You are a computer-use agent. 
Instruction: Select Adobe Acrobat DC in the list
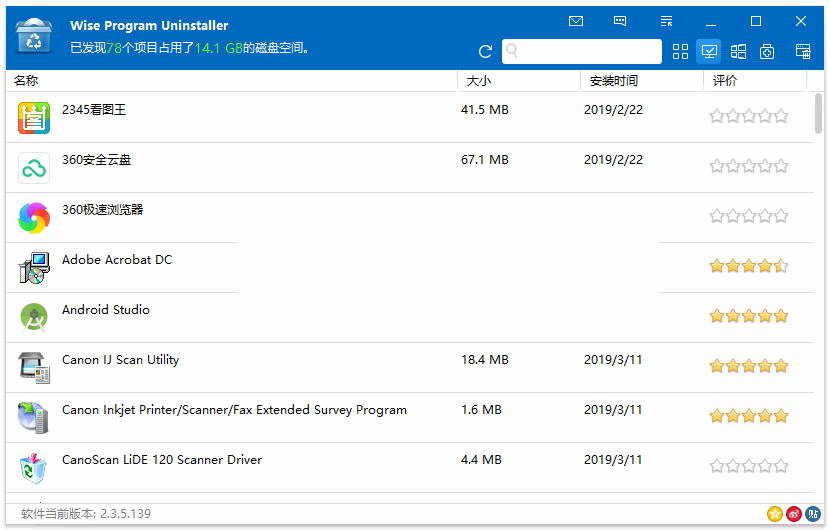tap(117, 260)
